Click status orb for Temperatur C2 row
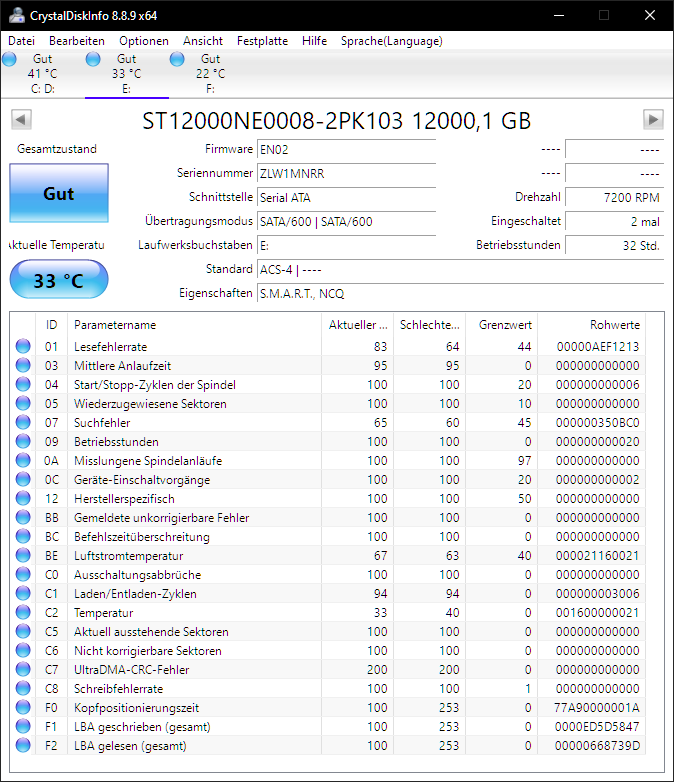The image size is (674, 782). pos(23,612)
